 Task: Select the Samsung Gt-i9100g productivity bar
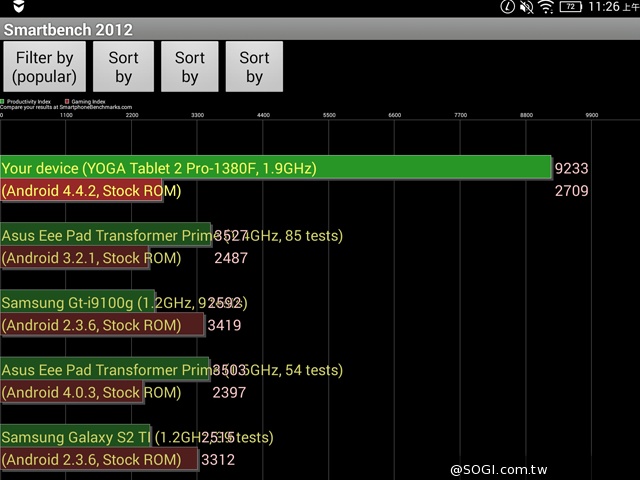[x=78, y=302]
